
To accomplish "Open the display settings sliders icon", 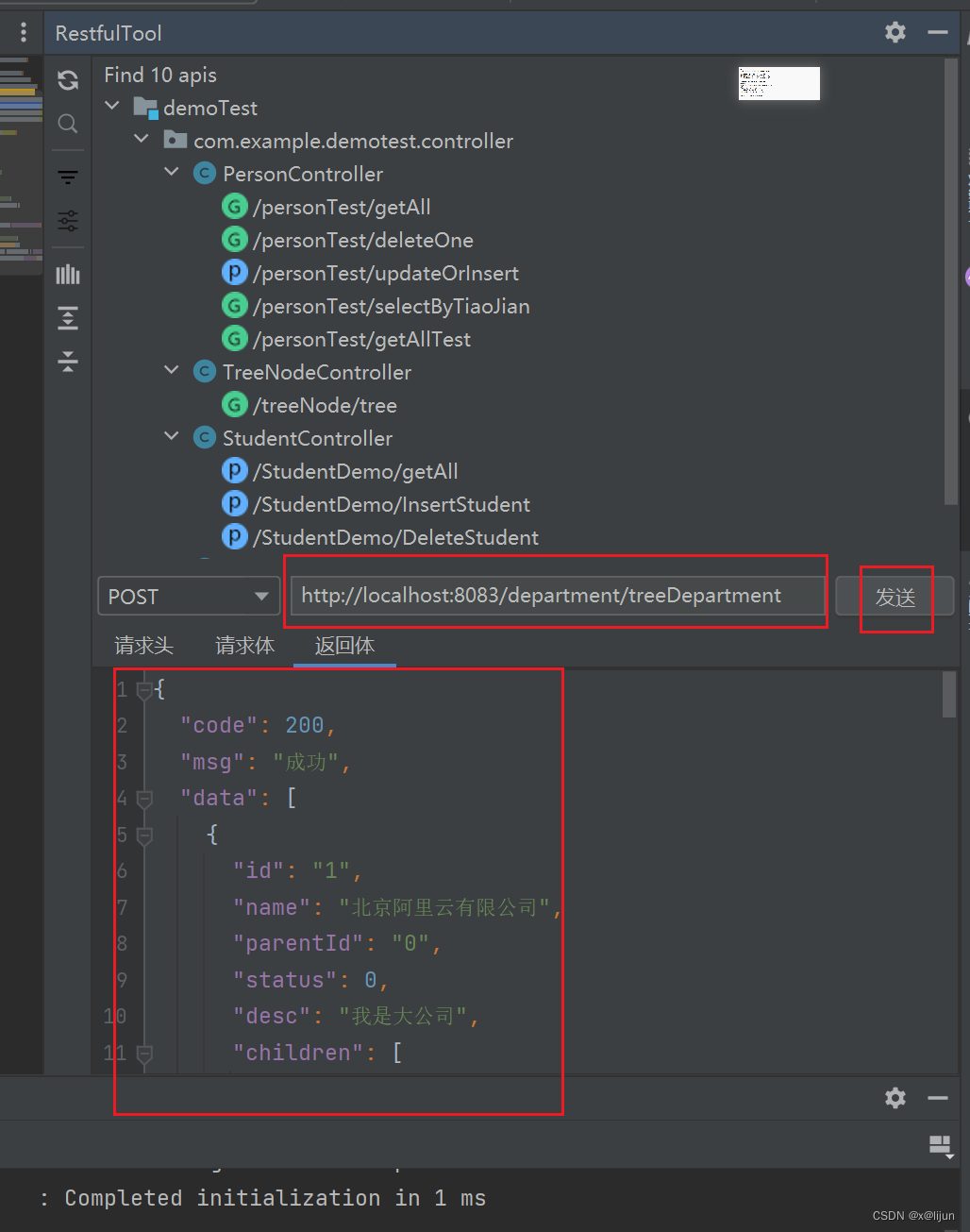I will point(67,221).
